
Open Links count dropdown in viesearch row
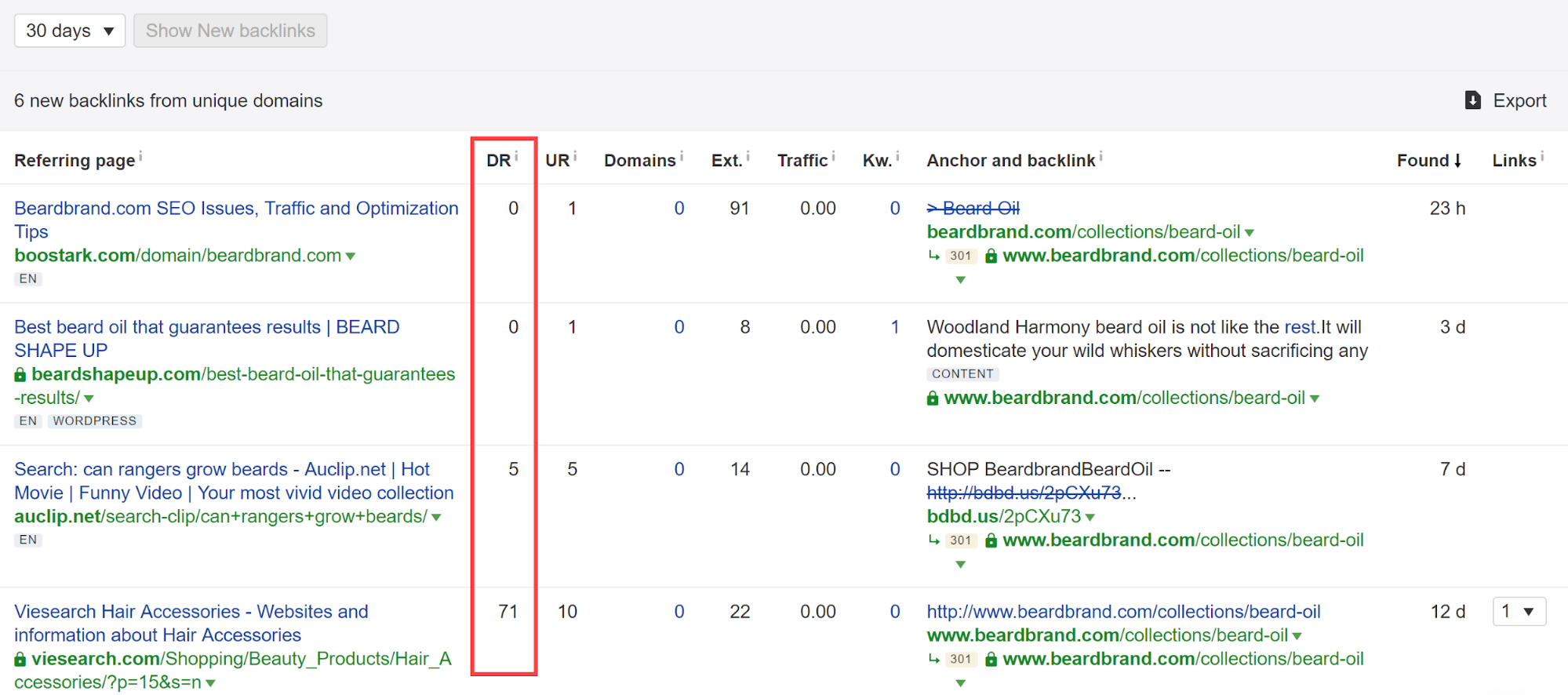tap(1519, 611)
